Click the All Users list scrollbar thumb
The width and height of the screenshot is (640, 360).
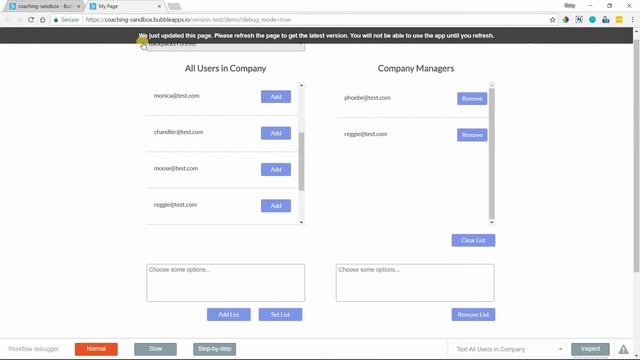click(301, 162)
